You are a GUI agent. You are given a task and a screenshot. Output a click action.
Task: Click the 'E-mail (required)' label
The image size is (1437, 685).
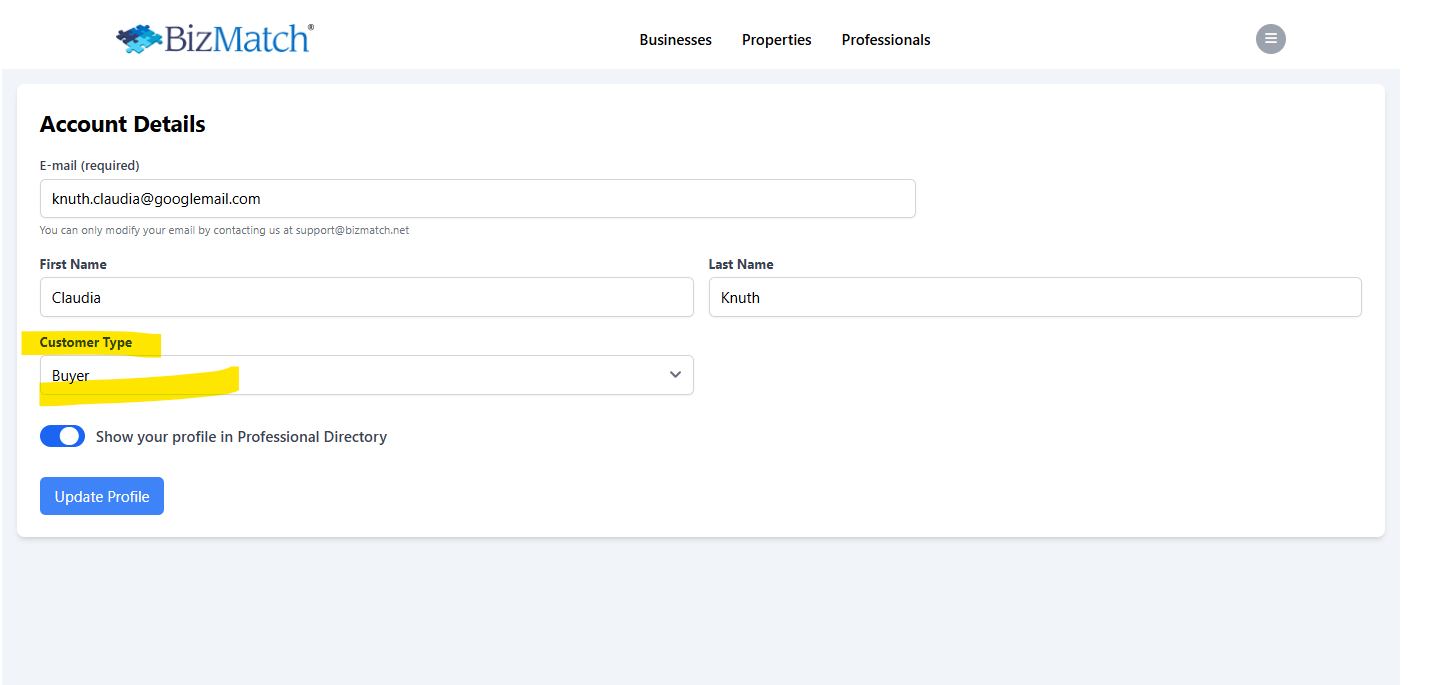(89, 165)
